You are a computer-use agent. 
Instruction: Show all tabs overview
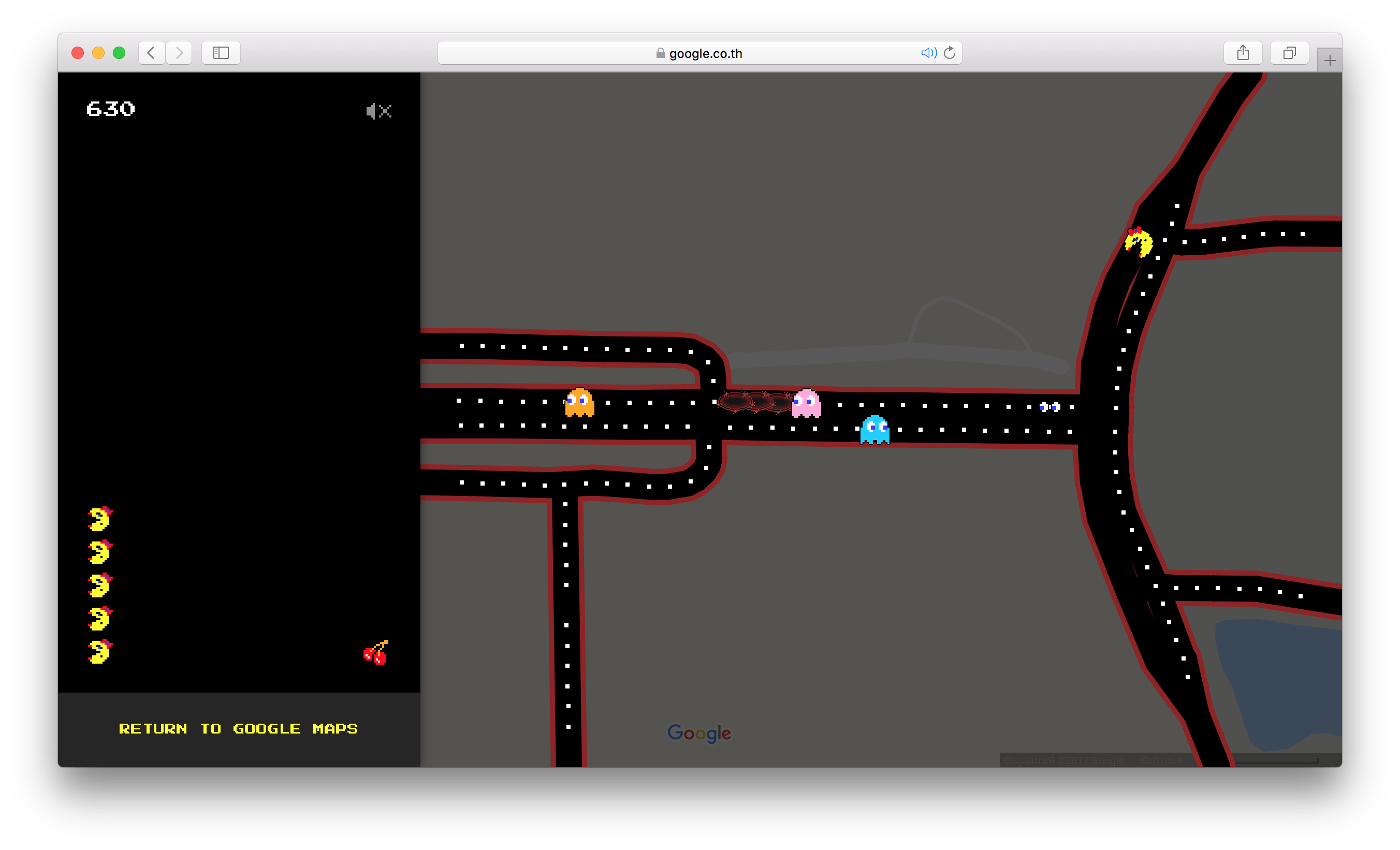[x=1290, y=53]
